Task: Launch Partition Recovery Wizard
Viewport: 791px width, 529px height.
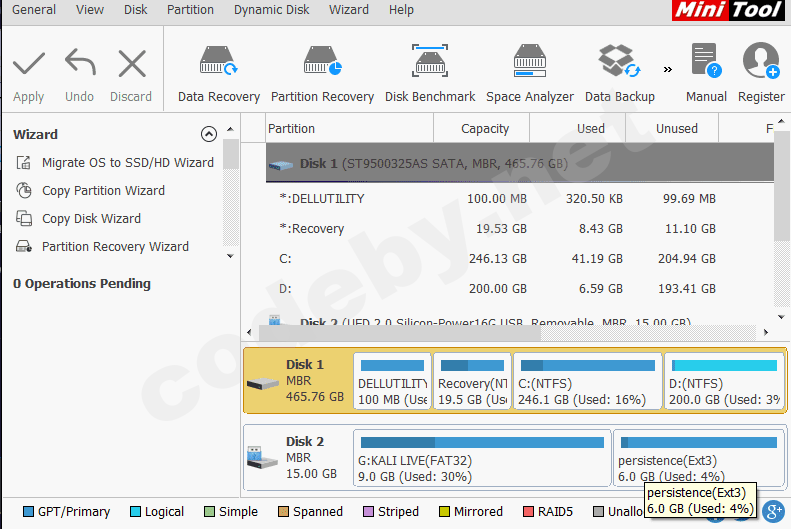Action: point(102,247)
